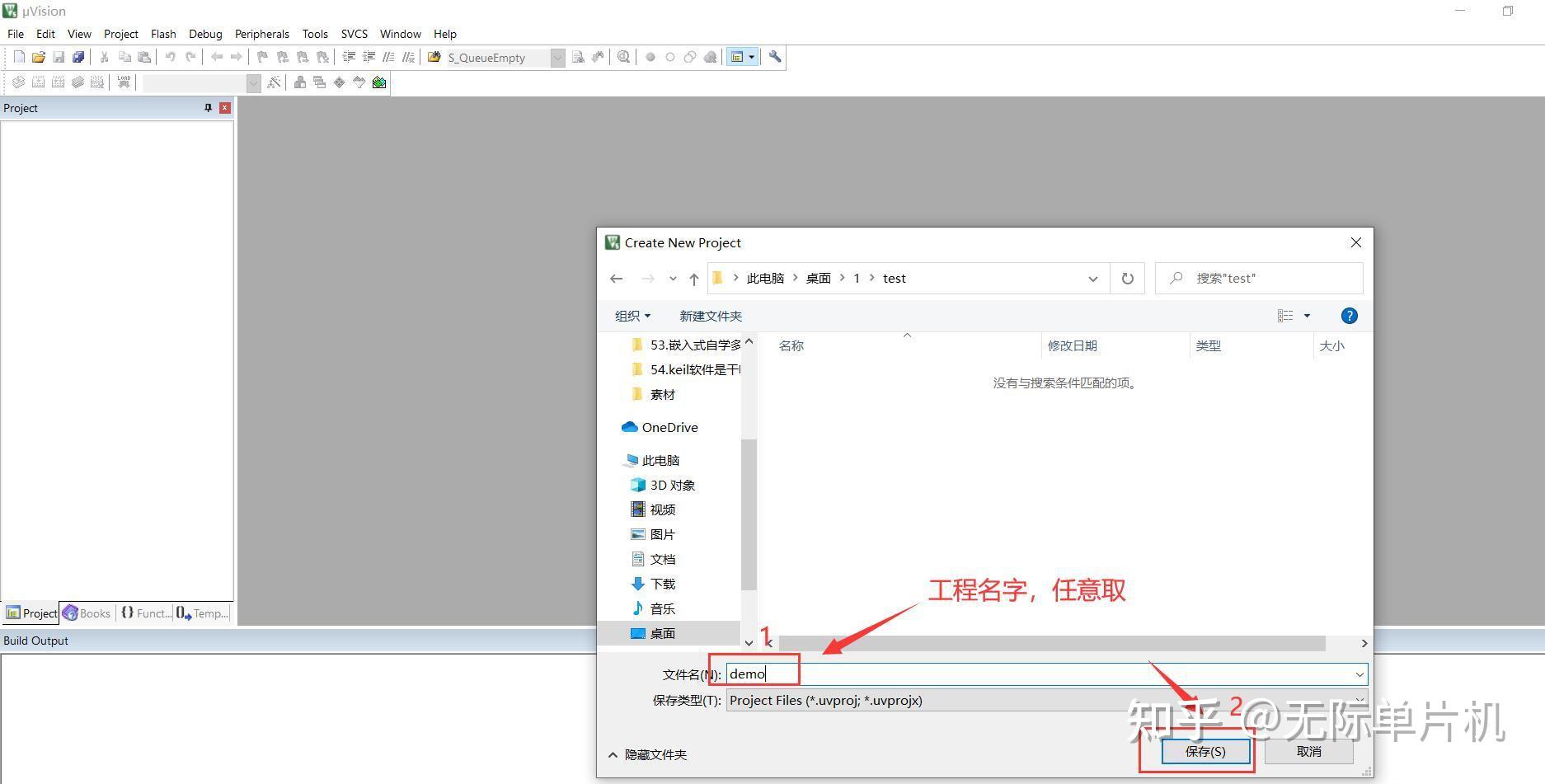This screenshot has width=1545, height=784.
Task: Open the S_QueueEmpty target dropdown
Action: 557,57
